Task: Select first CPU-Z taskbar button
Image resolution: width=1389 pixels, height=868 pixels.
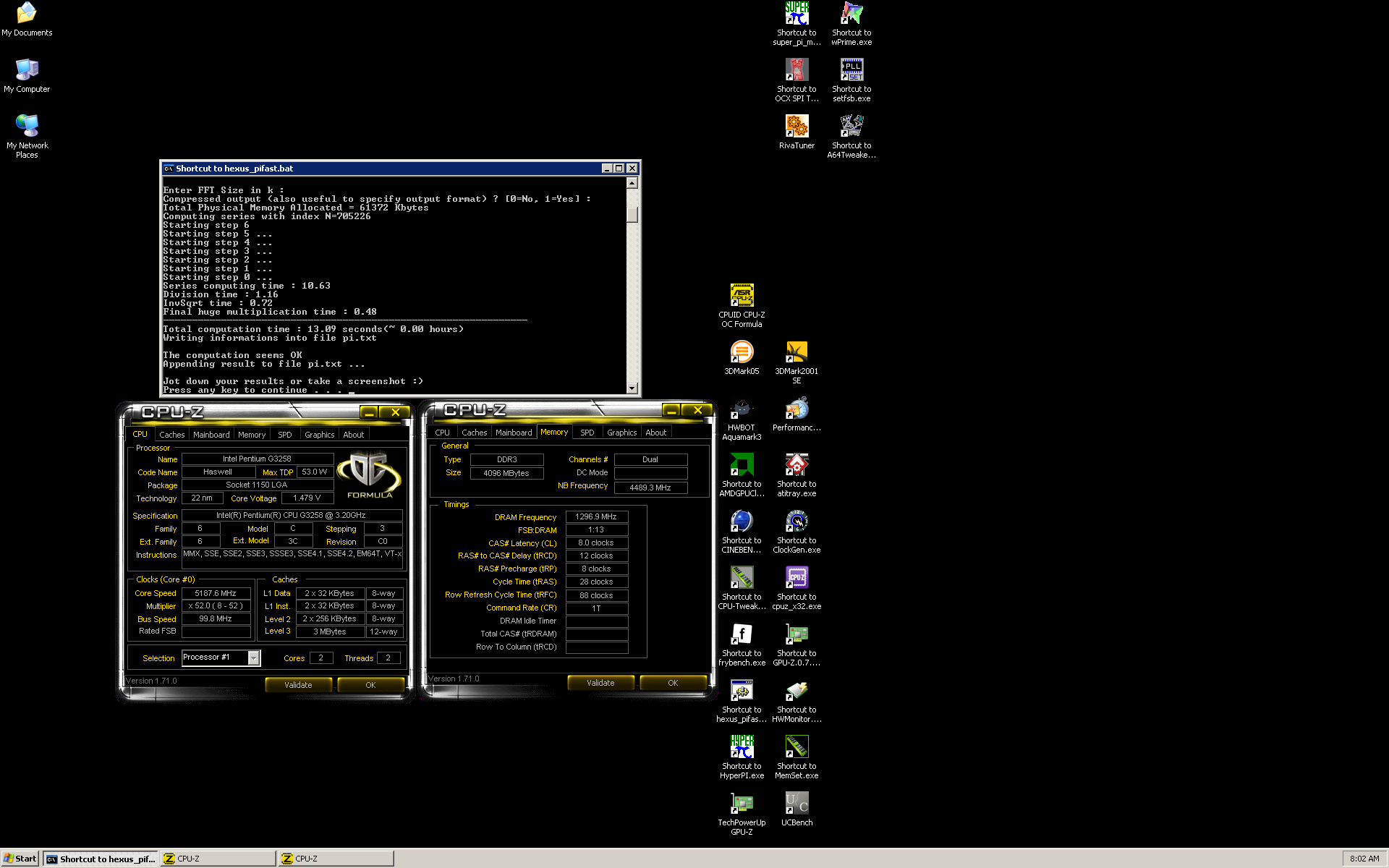Action: pyautogui.click(x=218, y=859)
